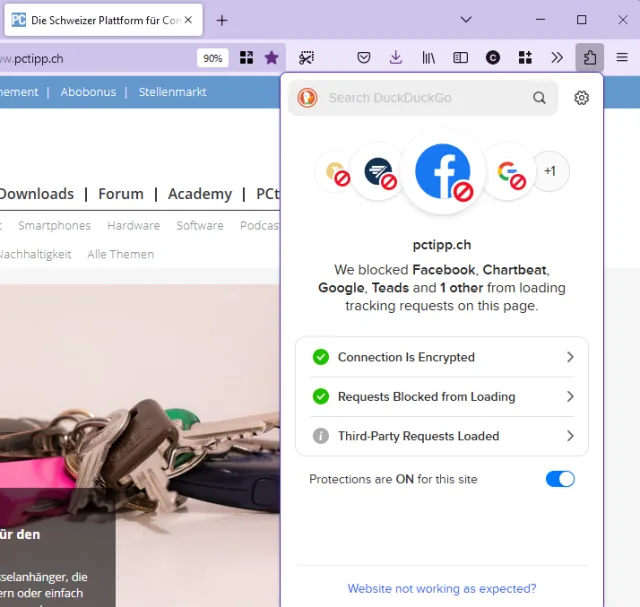Image resolution: width=640 pixels, height=607 pixels.
Task: Select the blocked Chartbeat tracker icon
Action: pos(380,172)
